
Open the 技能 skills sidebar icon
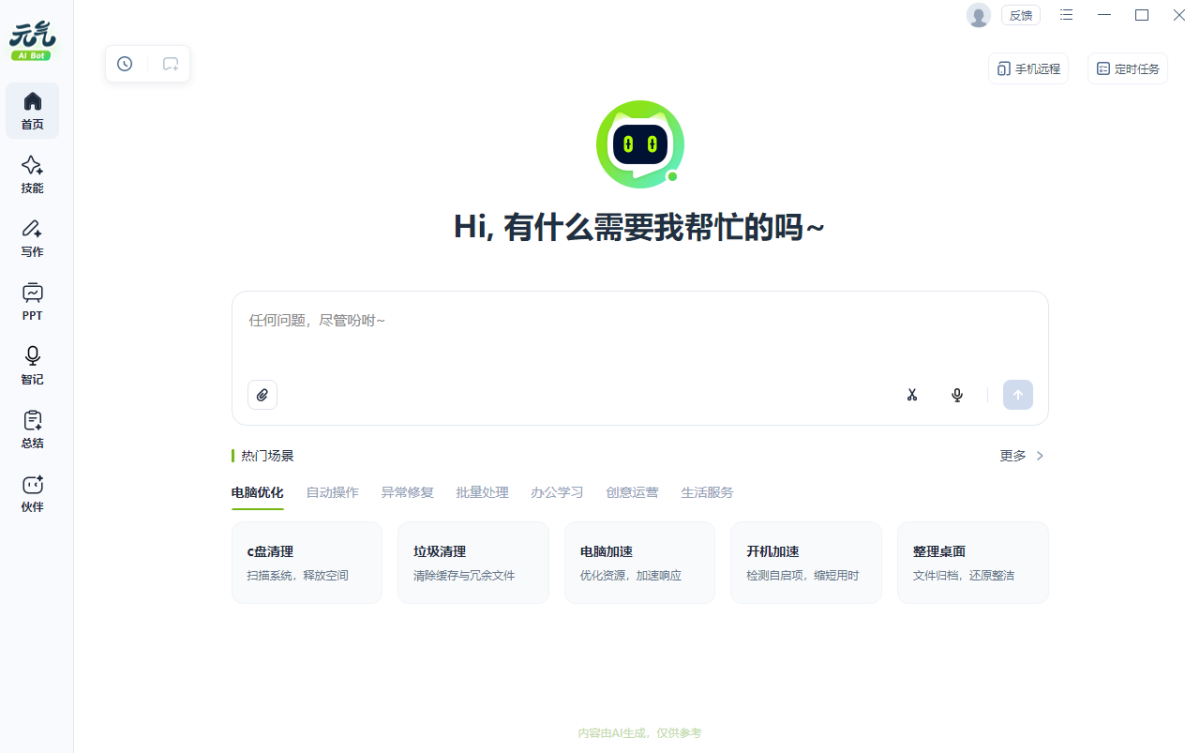32,174
